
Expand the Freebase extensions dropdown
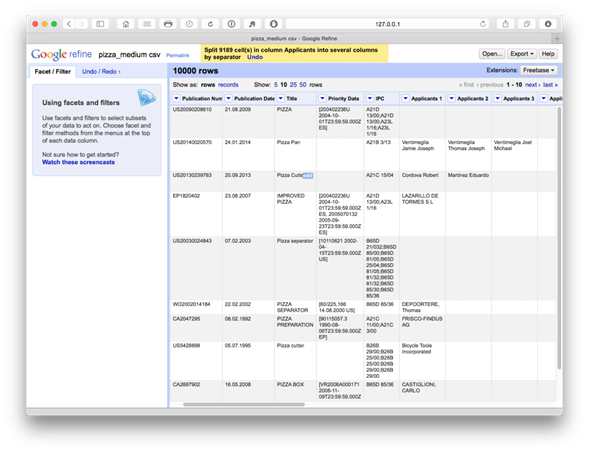(538, 70)
